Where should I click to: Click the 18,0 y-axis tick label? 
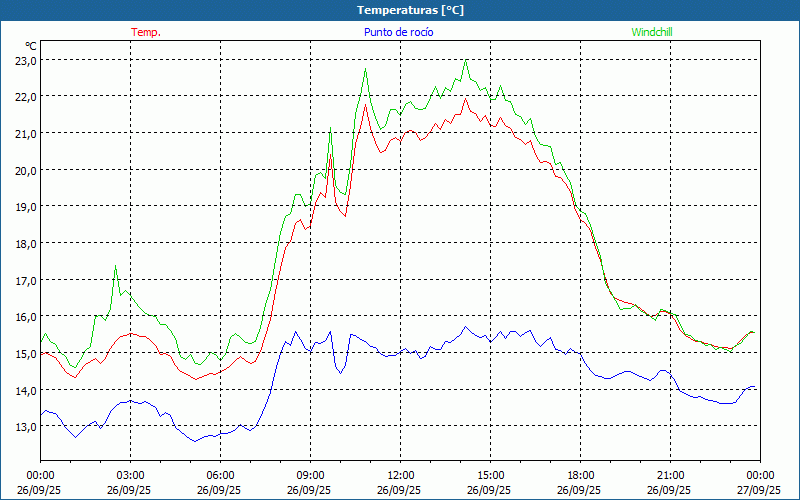[x=25, y=243]
